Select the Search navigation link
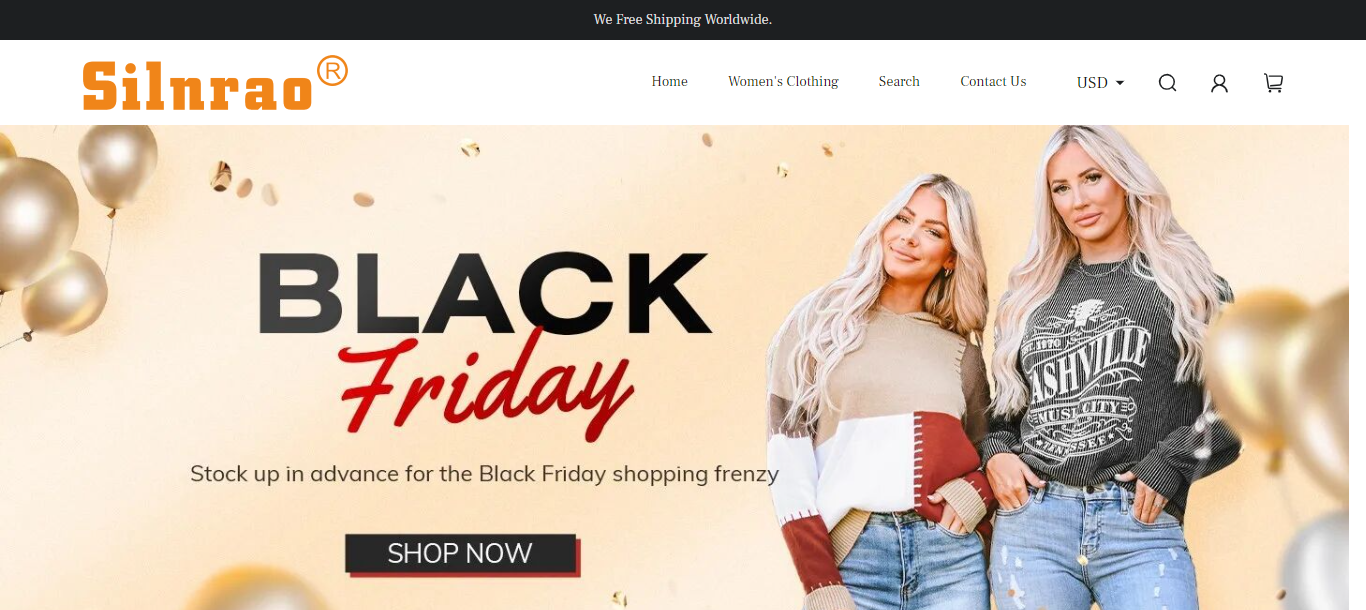Screen dimensions: 1366x610 (x=899, y=82)
